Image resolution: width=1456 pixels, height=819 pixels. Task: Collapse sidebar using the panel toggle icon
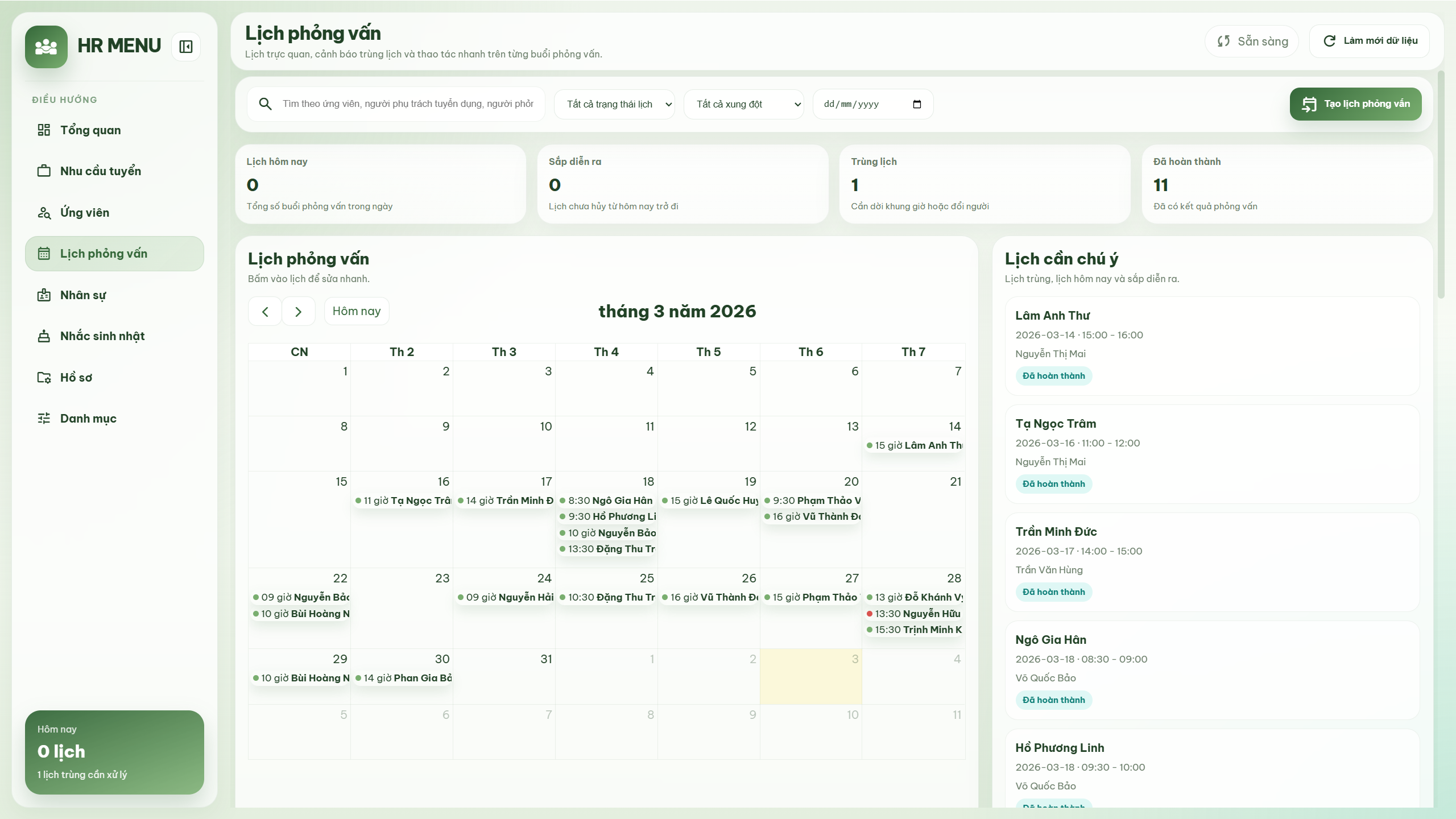point(185,46)
